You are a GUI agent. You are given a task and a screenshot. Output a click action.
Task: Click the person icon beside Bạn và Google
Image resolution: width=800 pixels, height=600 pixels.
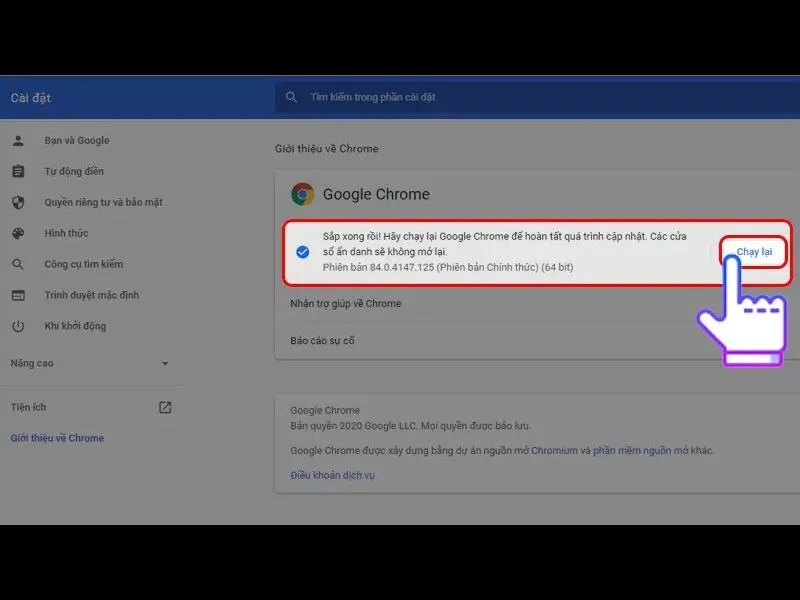[18, 140]
